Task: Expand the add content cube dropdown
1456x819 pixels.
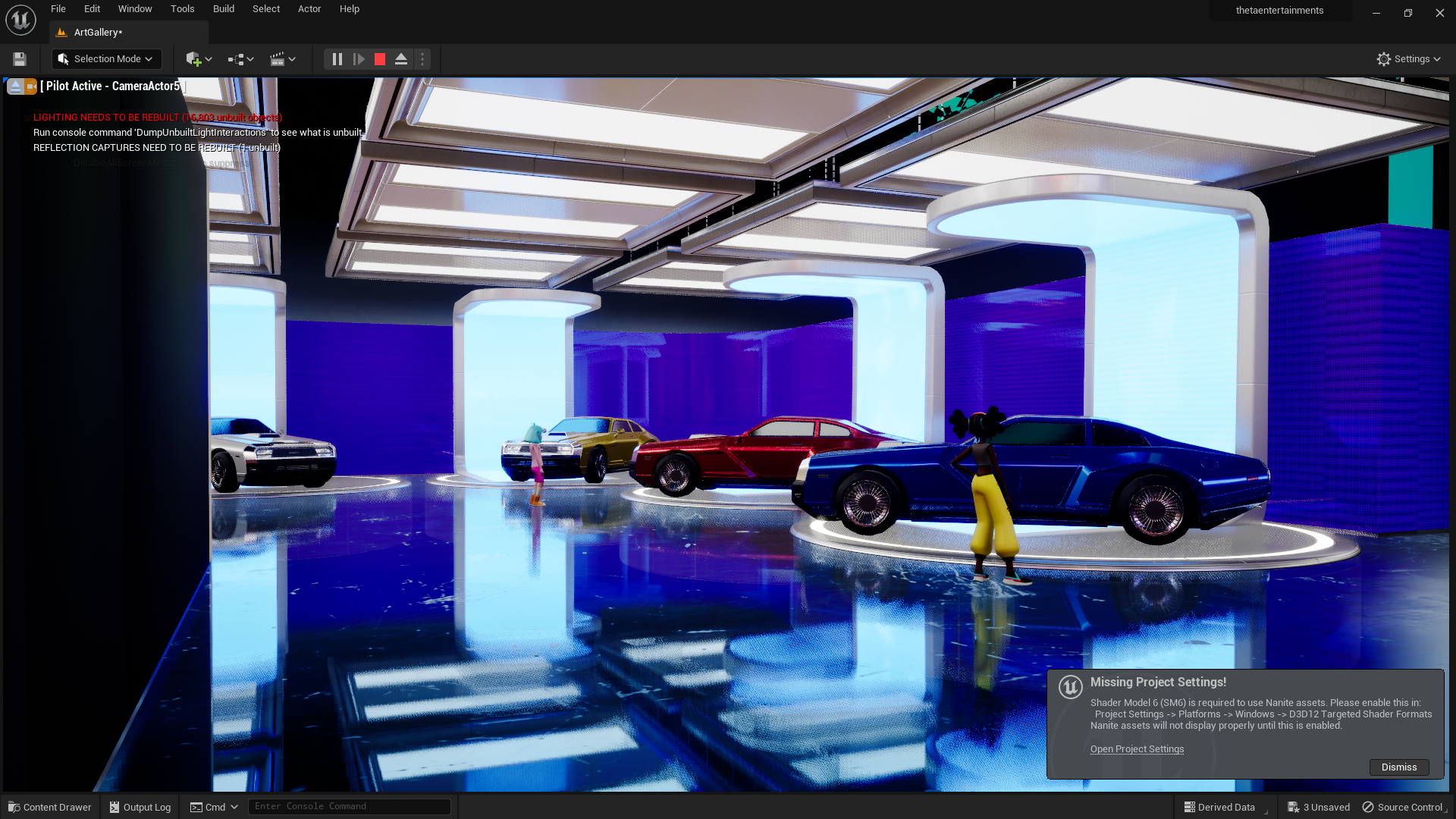Action: 199,59
